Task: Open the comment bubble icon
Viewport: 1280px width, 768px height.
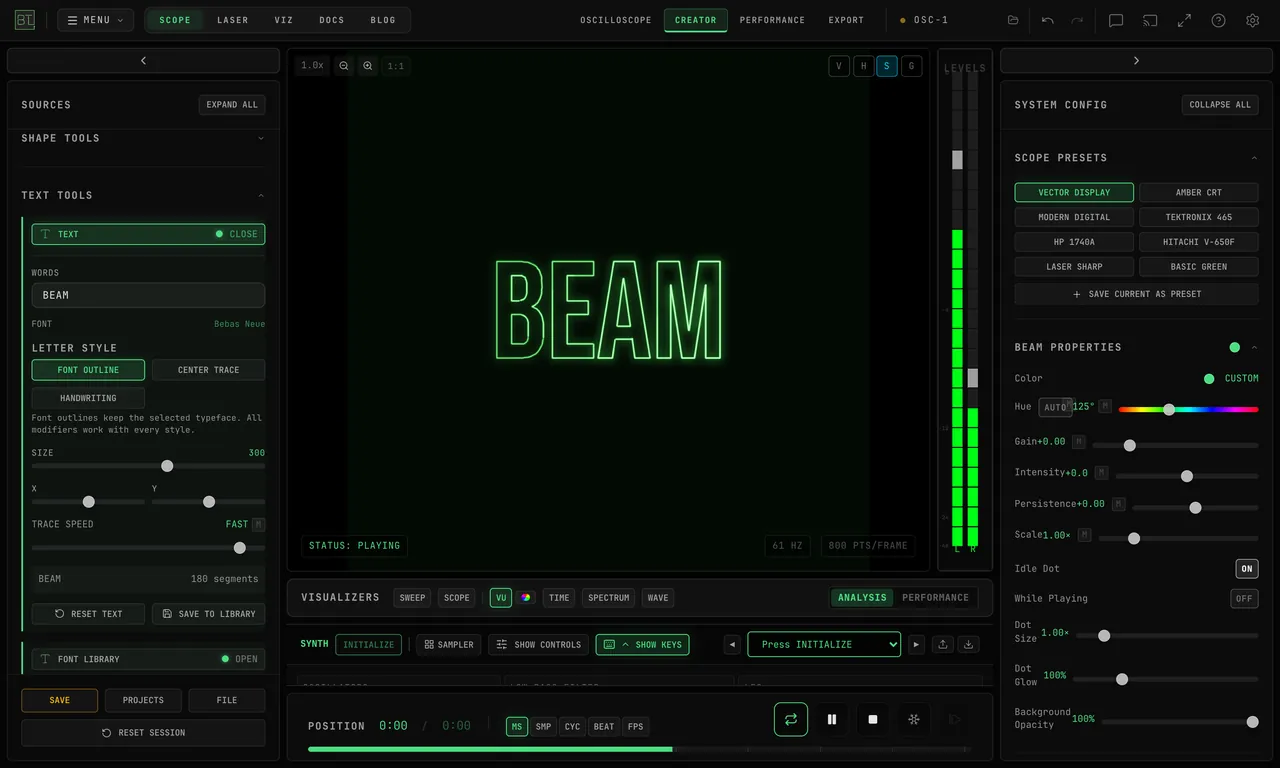Action: [1116, 20]
